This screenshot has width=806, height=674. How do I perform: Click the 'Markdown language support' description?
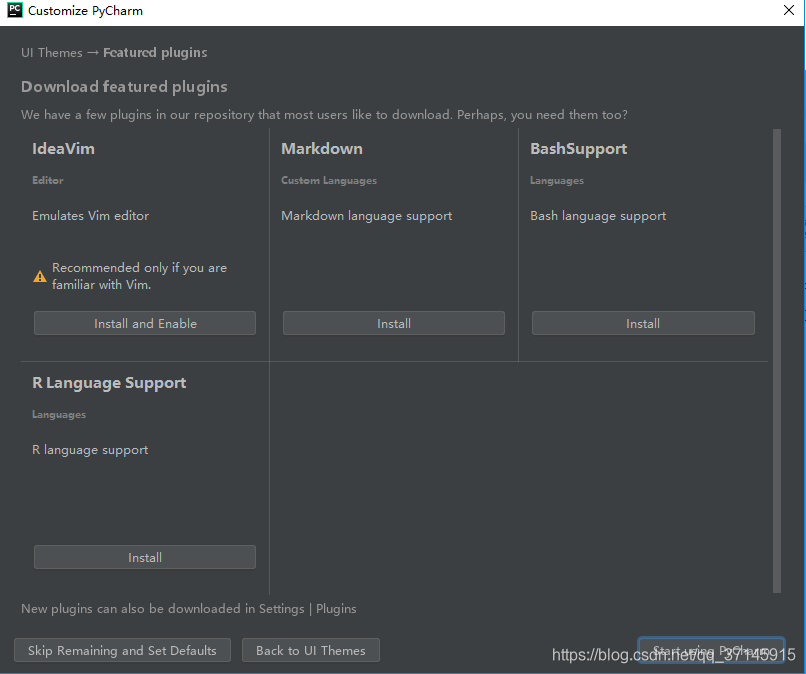pos(367,216)
